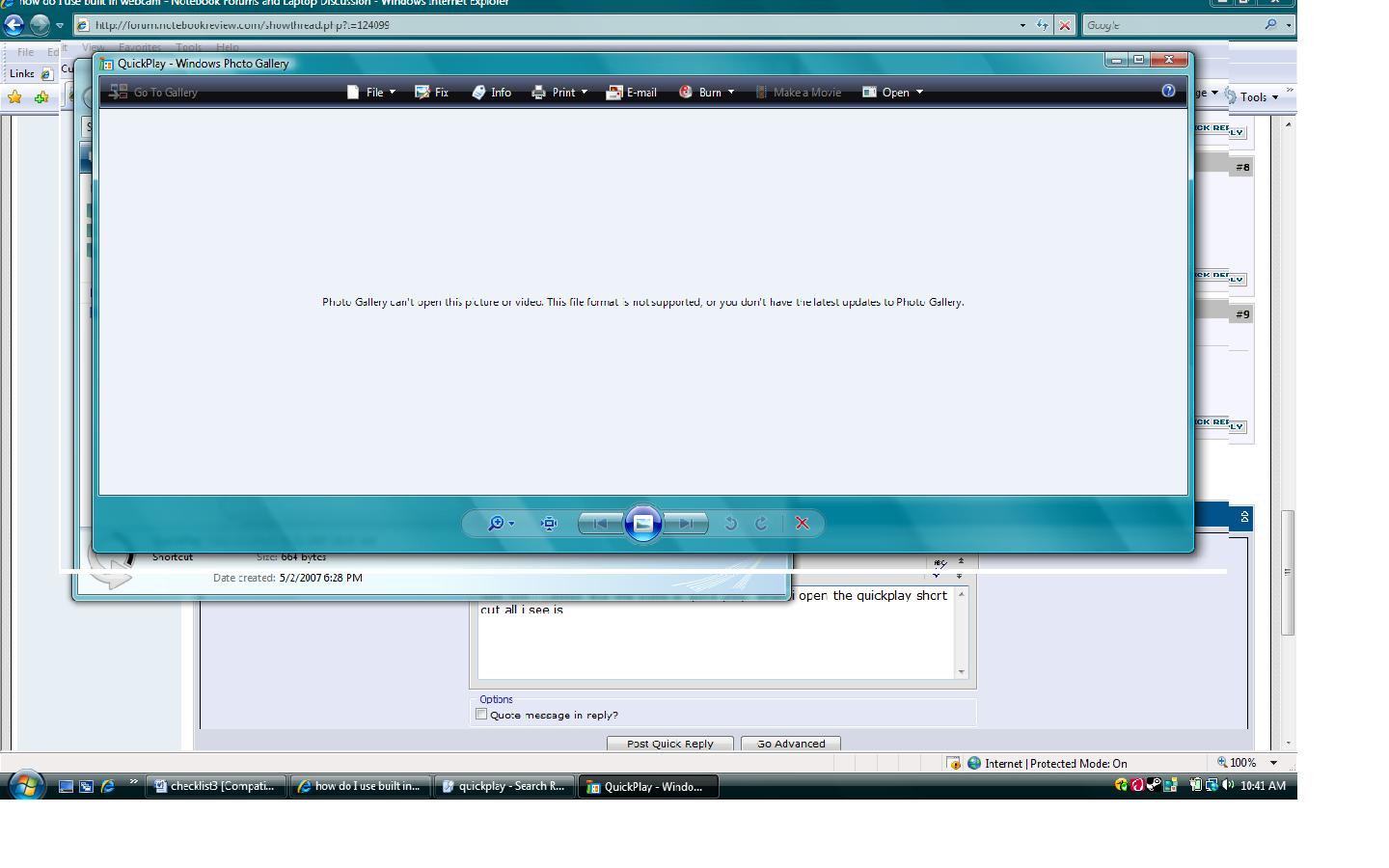Click the Photo Gallery help icon
This screenshot has width=1389, height=868.
pyautogui.click(x=1168, y=91)
